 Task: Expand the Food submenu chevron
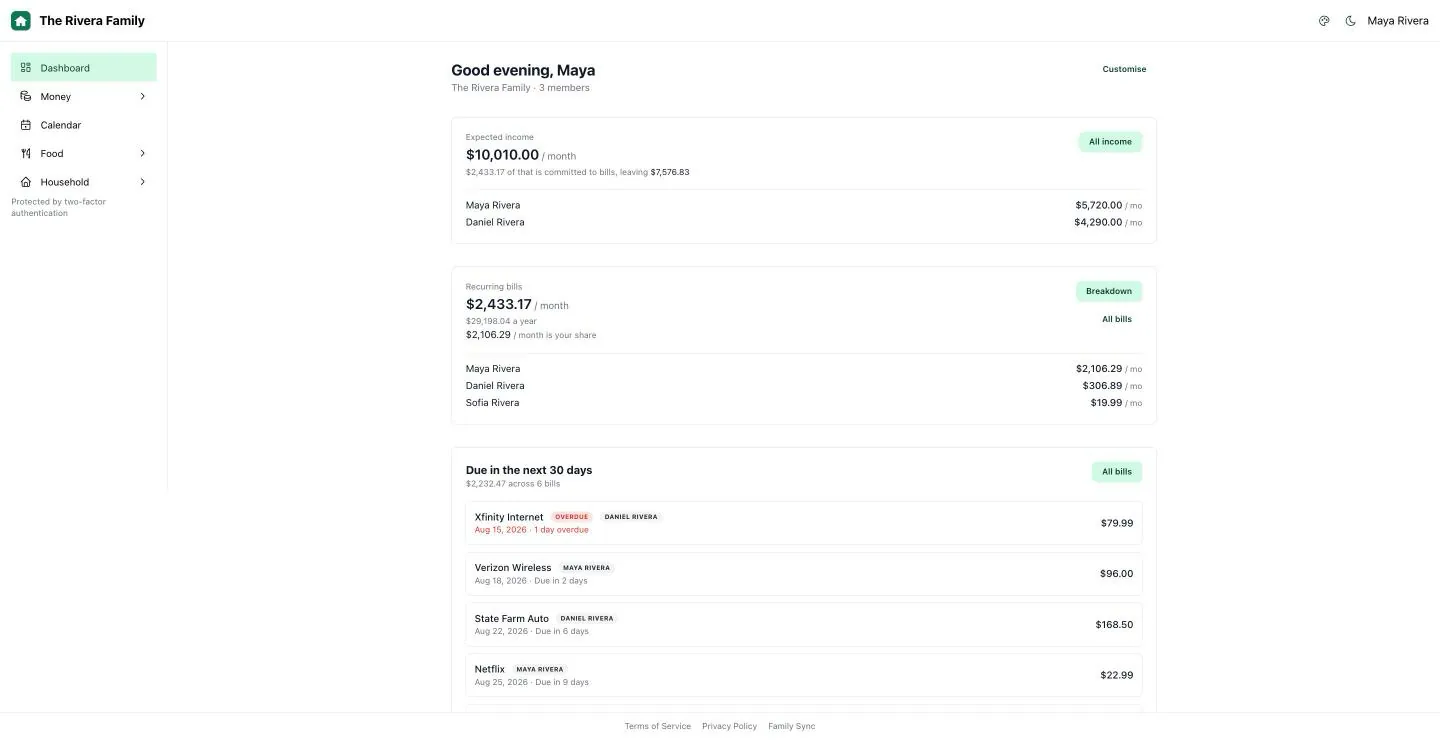pos(142,153)
